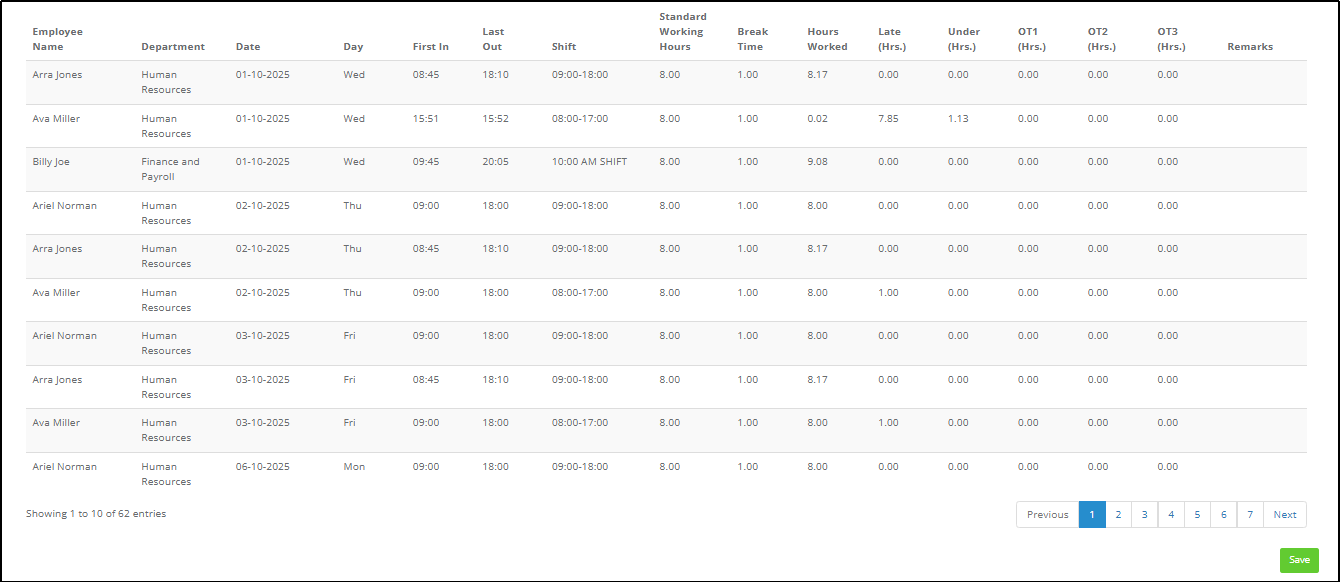Click Last Out time 20:05

495,162
